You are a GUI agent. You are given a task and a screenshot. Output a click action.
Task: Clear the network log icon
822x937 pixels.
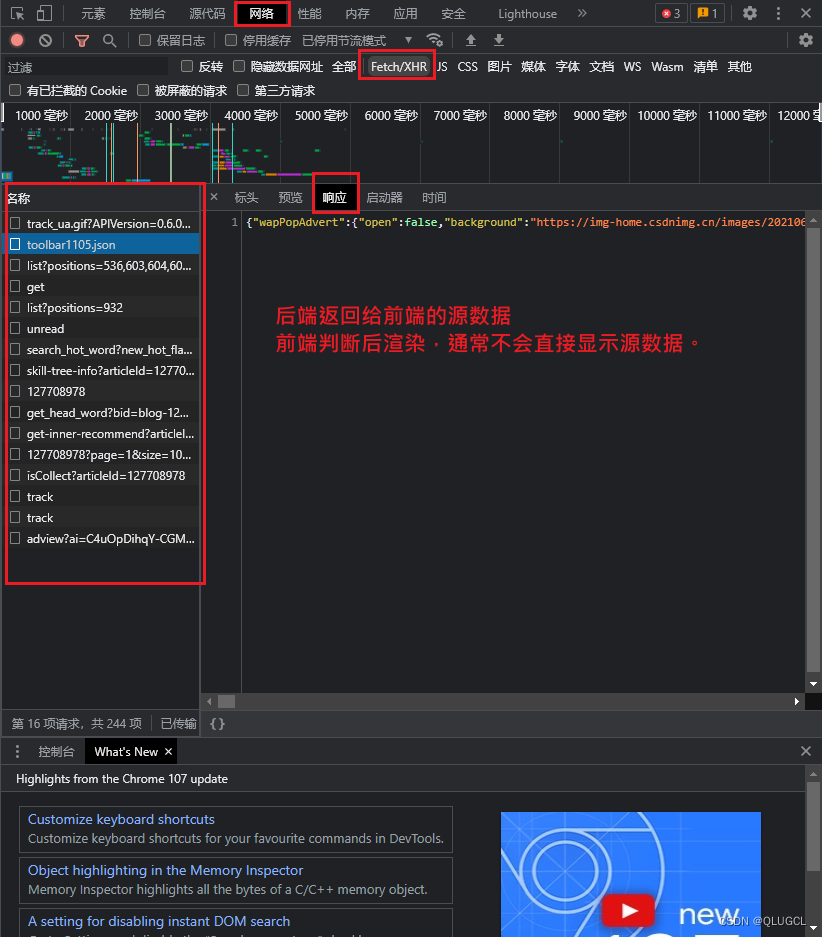click(45, 40)
